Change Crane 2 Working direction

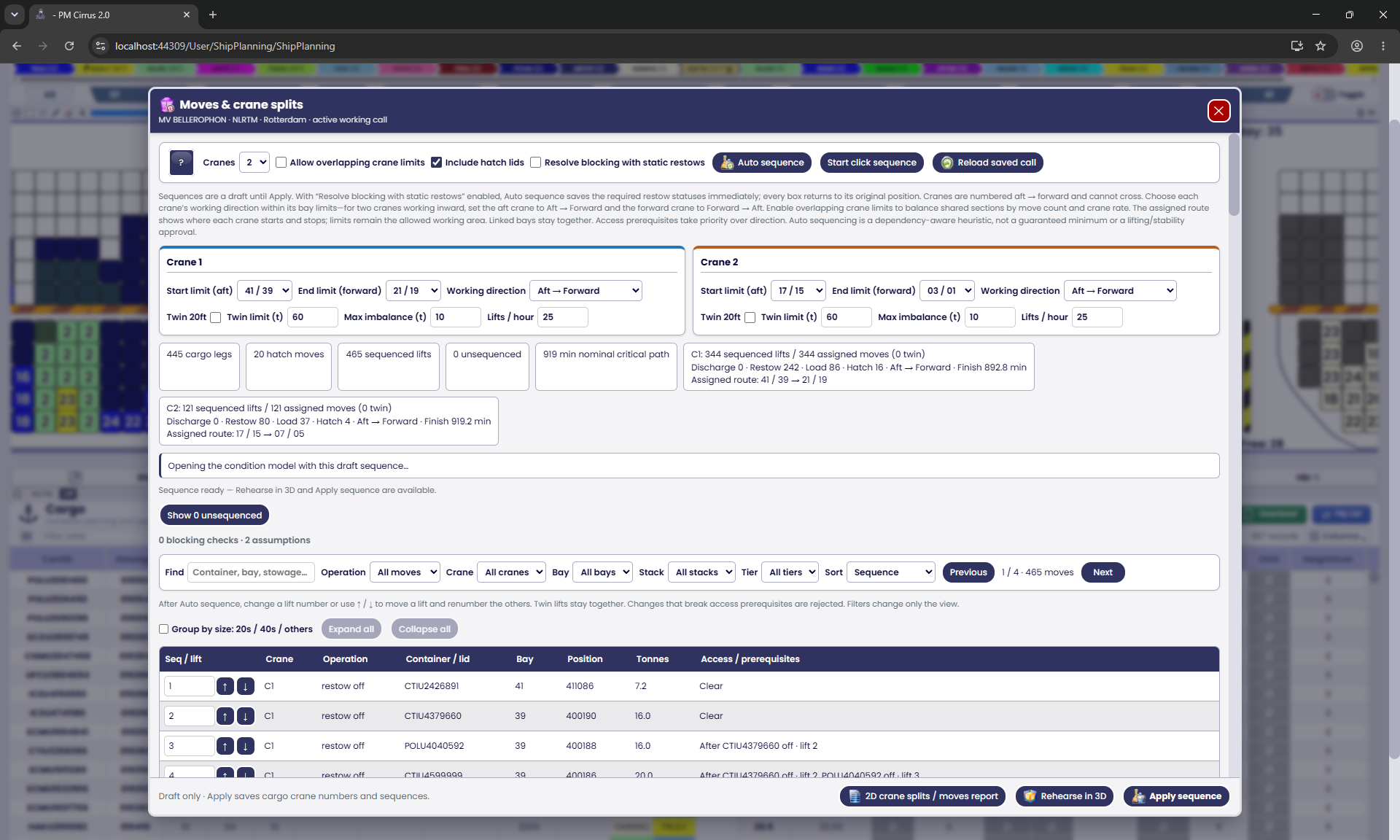[x=1120, y=291]
